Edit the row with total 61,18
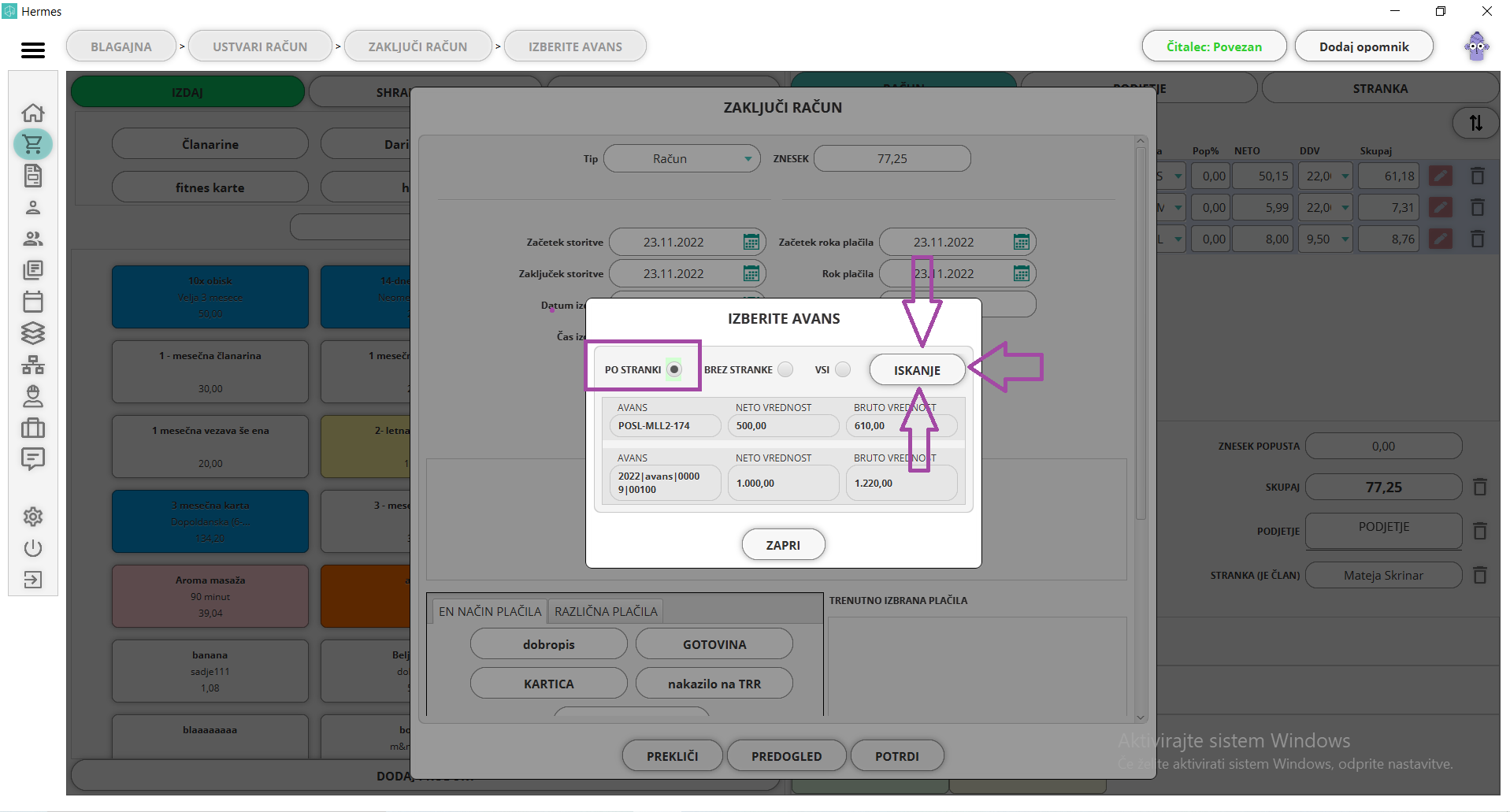Viewport: 1510px width, 812px height. coord(1441,176)
